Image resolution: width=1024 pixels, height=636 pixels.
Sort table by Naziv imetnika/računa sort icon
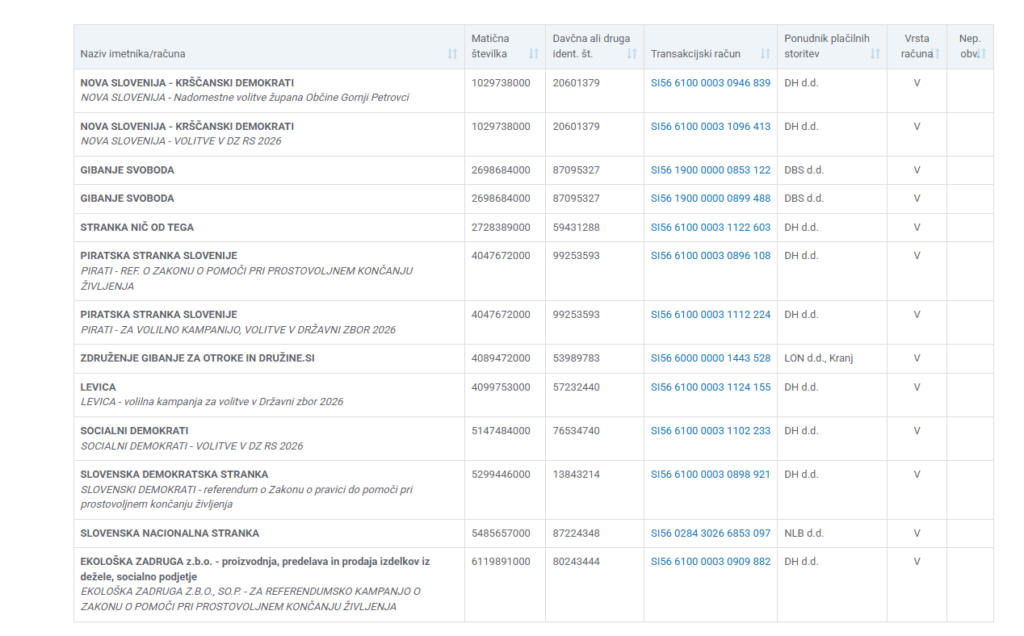coord(453,54)
